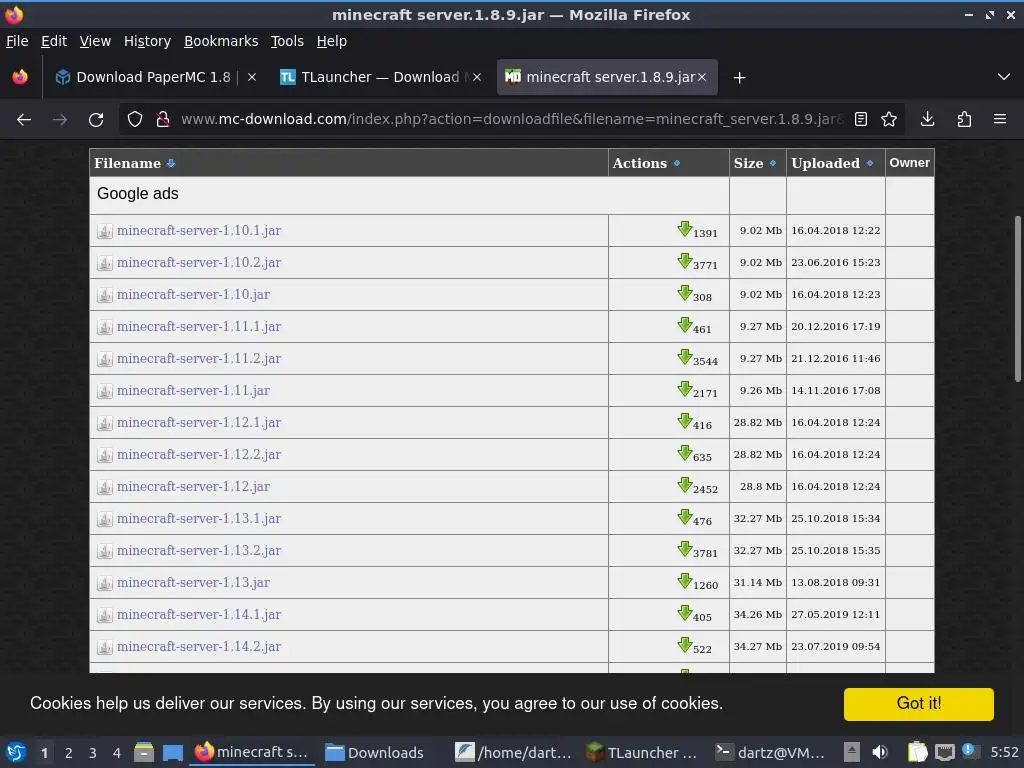This screenshot has width=1024, height=768.
Task: Open a new browser tab
Action: (x=739, y=78)
